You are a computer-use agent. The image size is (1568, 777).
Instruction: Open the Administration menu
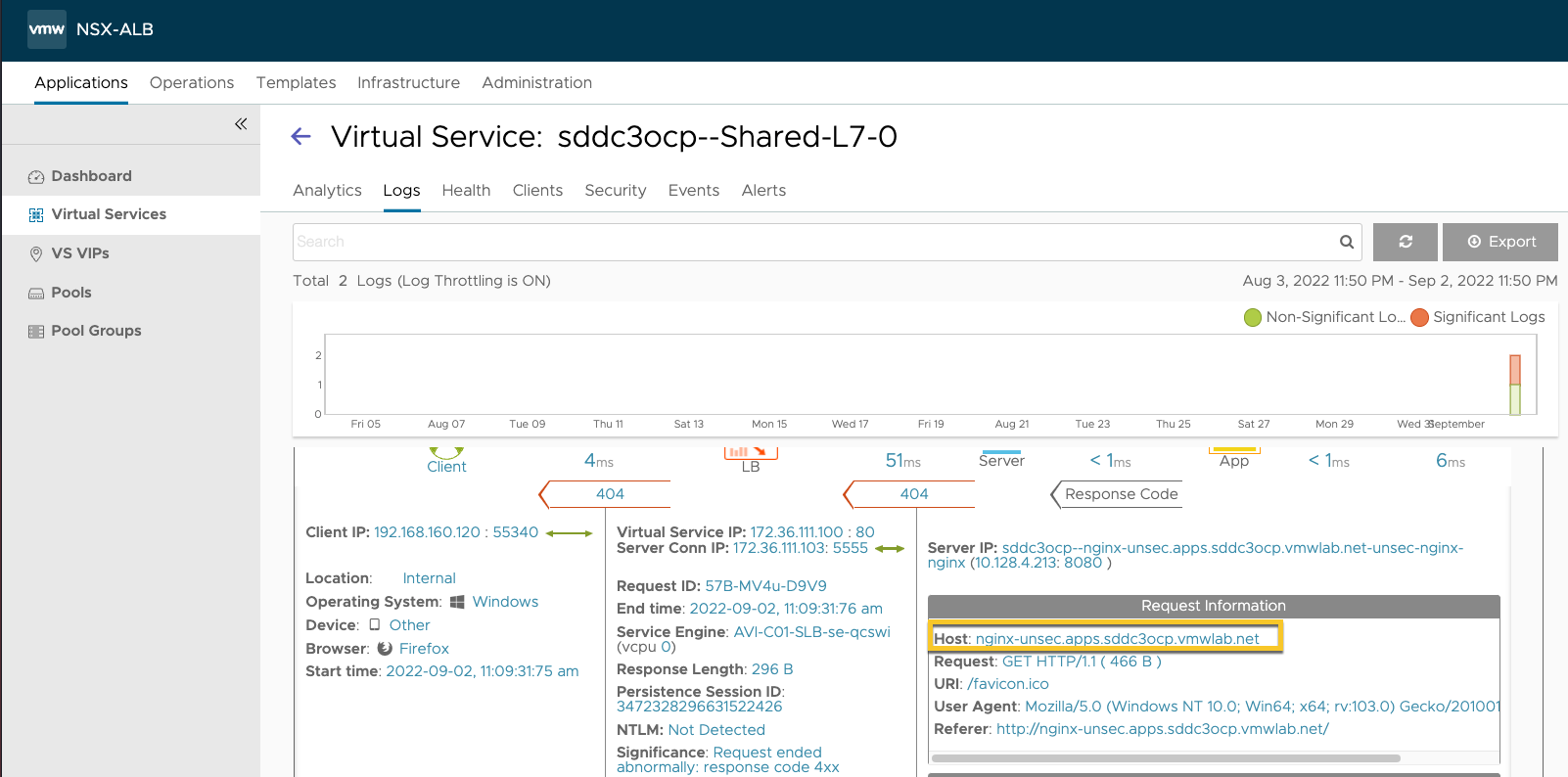(x=536, y=82)
